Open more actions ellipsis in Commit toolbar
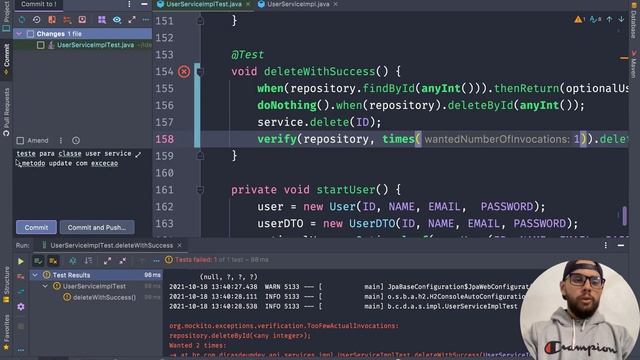The image size is (640, 360). point(146,20)
